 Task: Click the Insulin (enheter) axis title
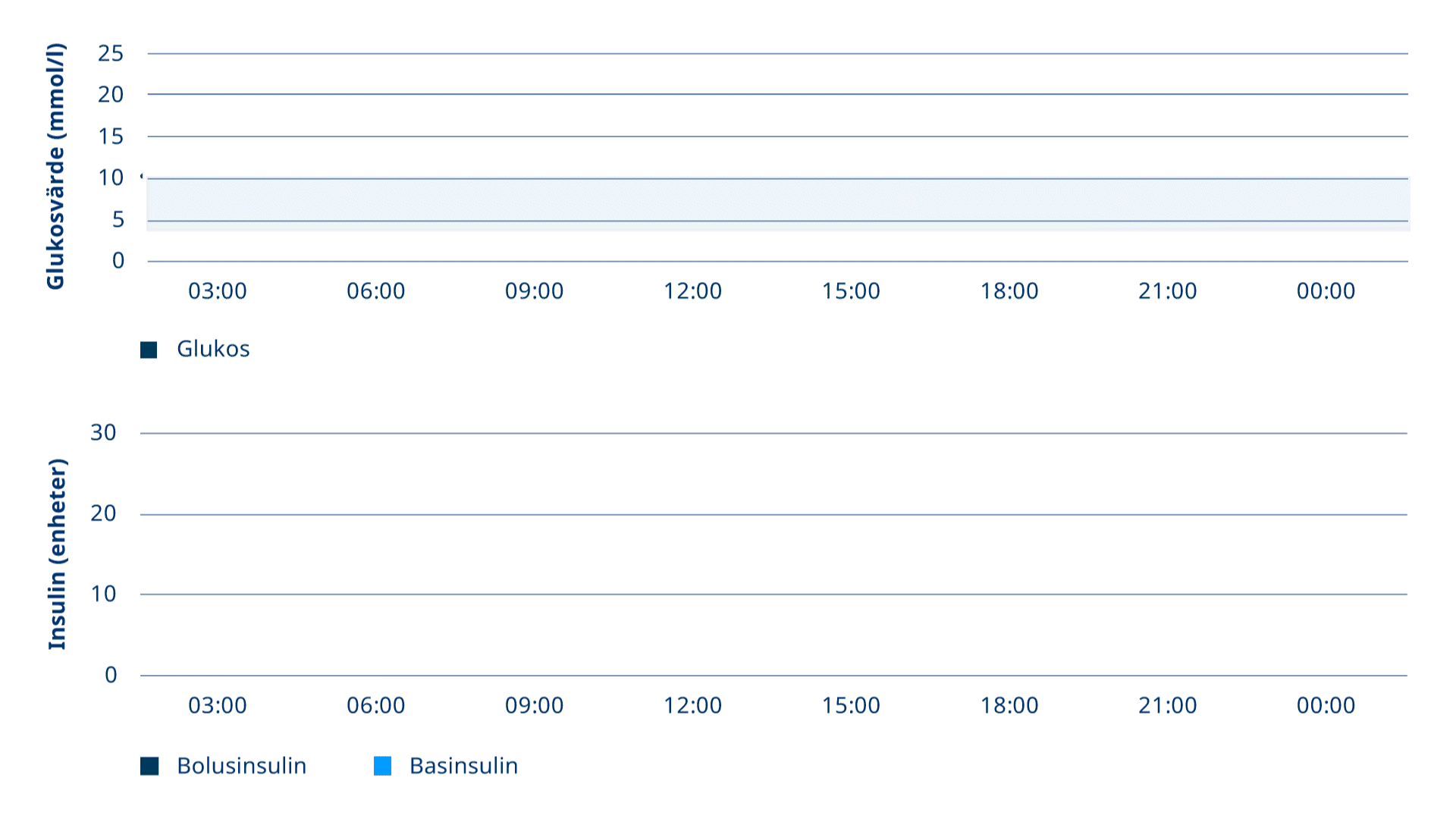point(57,554)
